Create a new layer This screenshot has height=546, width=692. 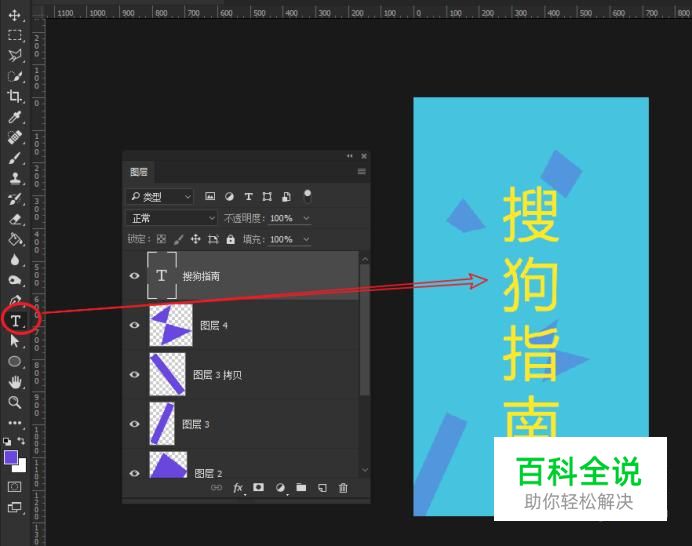pyautogui.click(x=322, y=488)
